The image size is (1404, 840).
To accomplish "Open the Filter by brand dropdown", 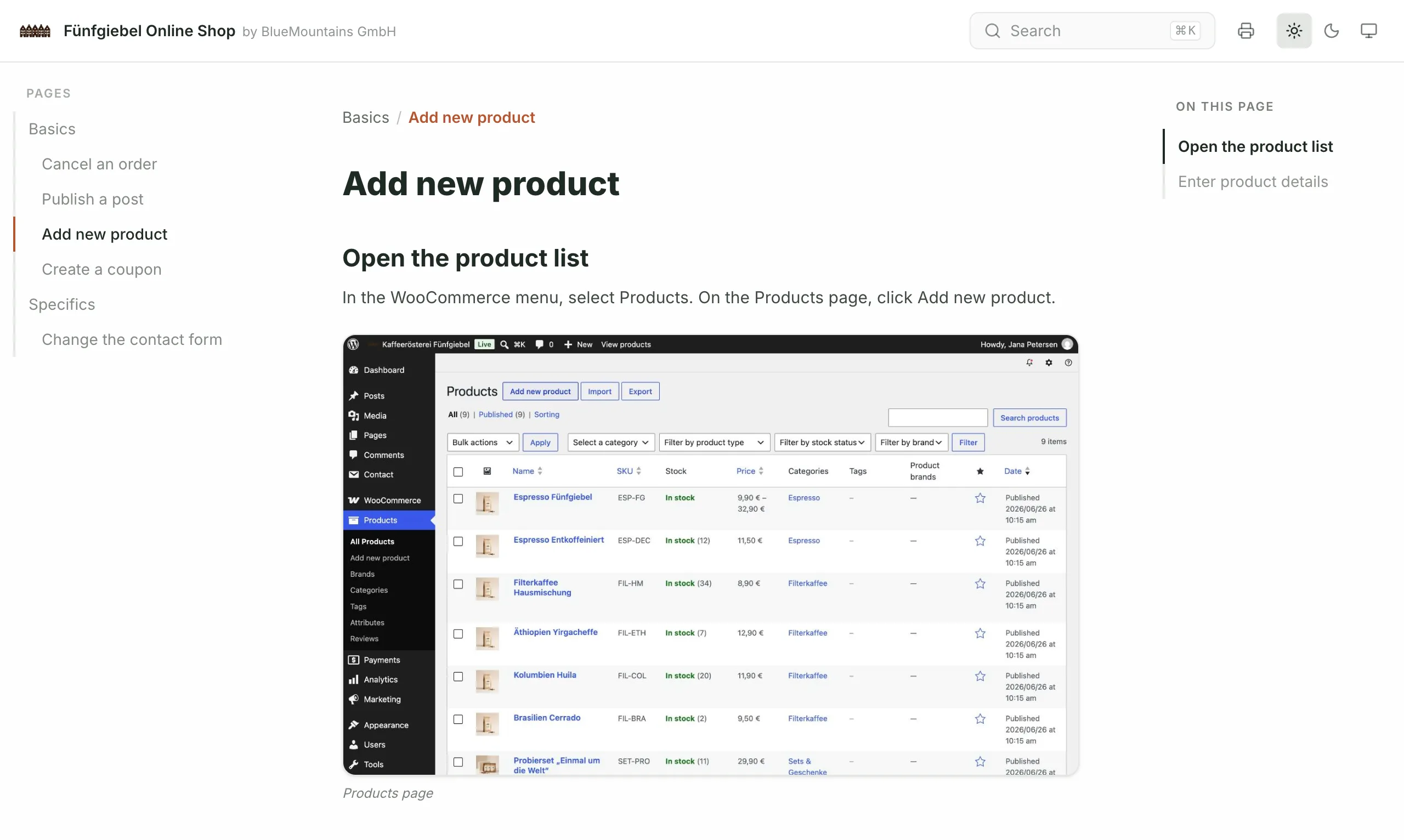I will coord(911,442).
